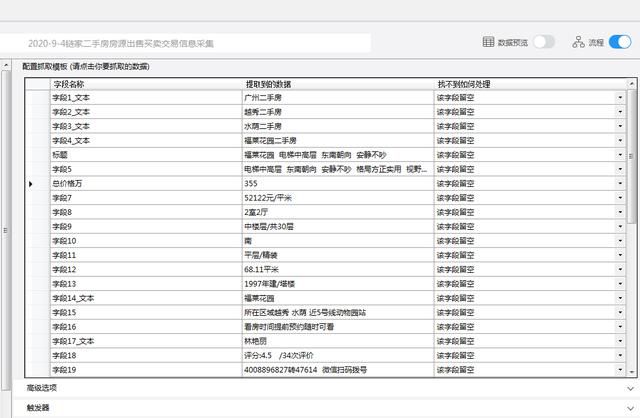This screenshot has width=640, height=418.
Task: Select the 字段7 cell showing 52122元/平米
Action: point(338,198)
